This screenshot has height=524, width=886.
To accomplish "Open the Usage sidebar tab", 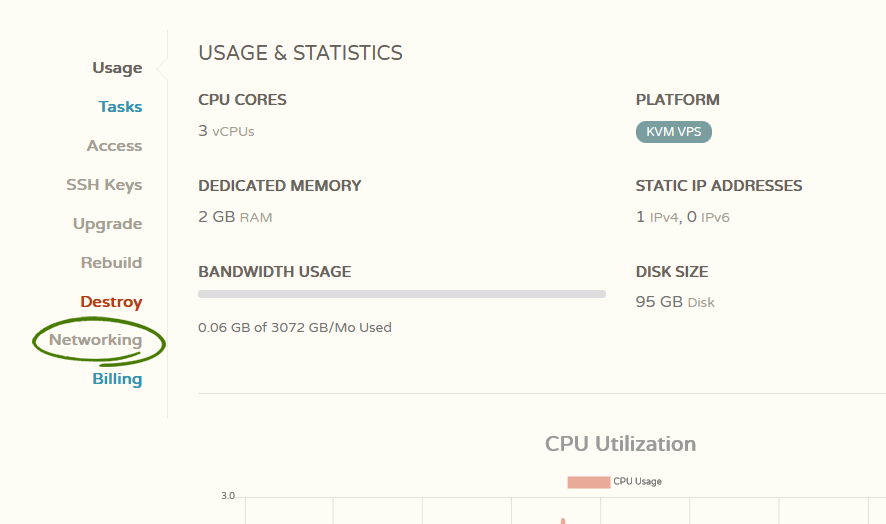I will click(x=117, y=68).
